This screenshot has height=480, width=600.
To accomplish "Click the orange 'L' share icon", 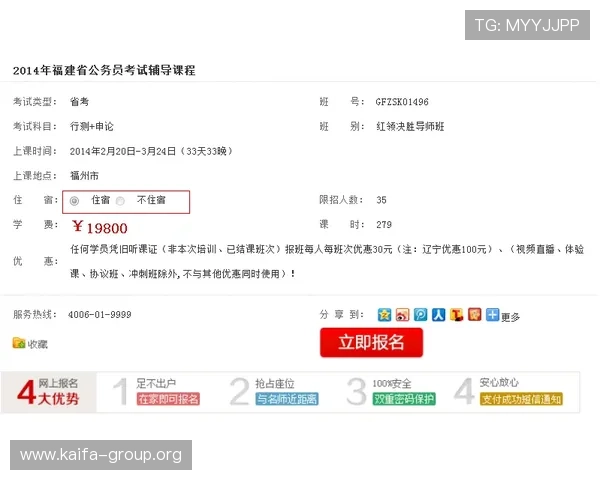I will tap(456, 315).
